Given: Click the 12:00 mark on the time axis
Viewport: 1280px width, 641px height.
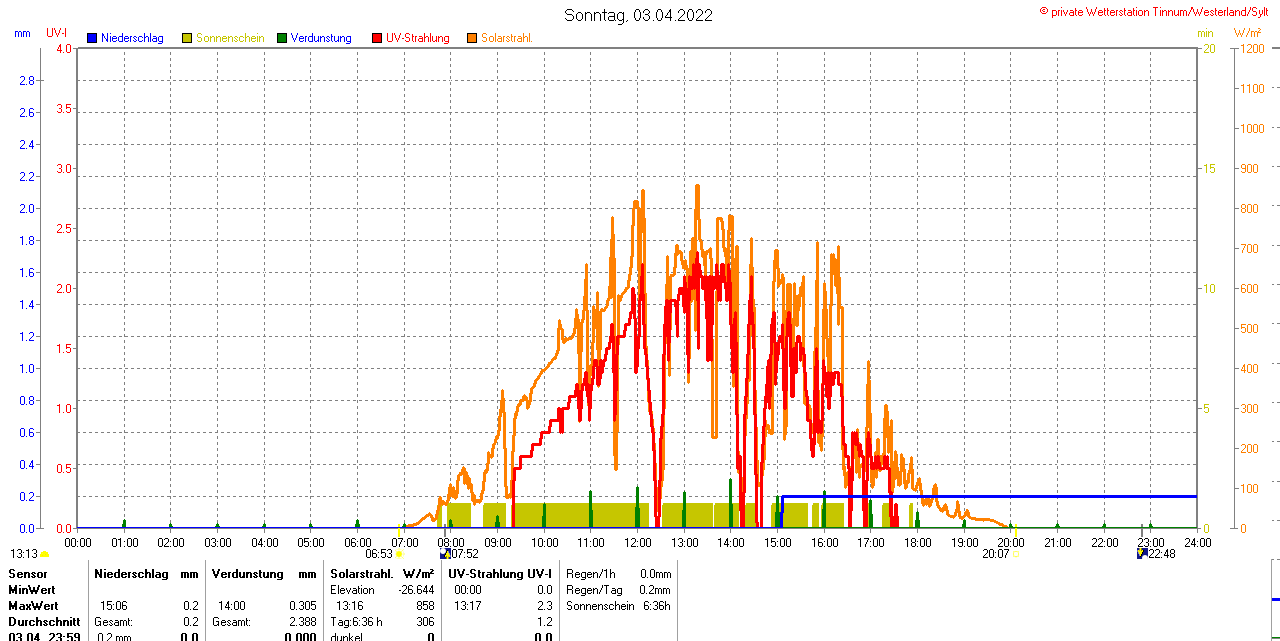Looking at the screenshot, I should coord(638,542).
